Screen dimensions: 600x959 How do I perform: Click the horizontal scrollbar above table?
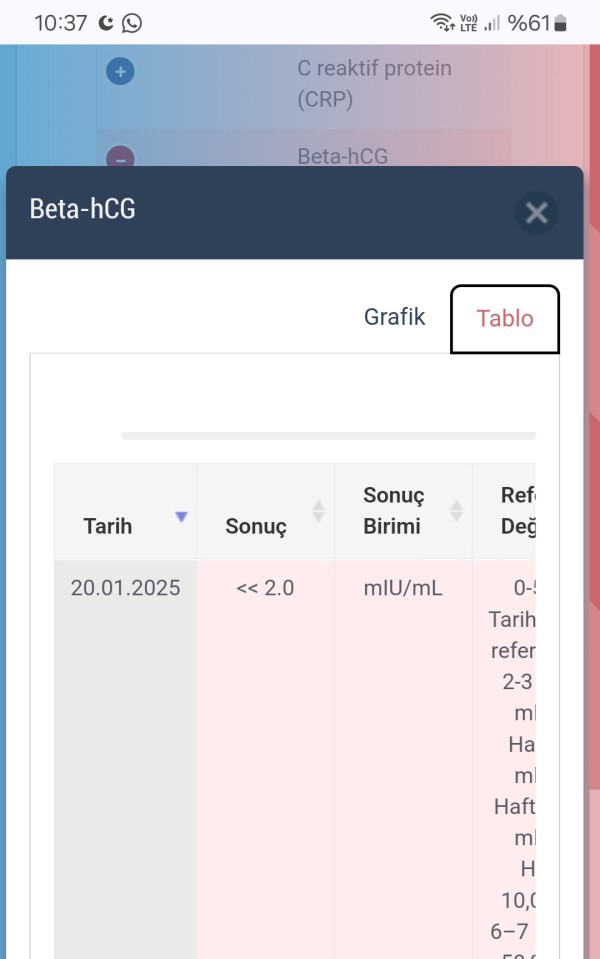[x=328, y=435]
